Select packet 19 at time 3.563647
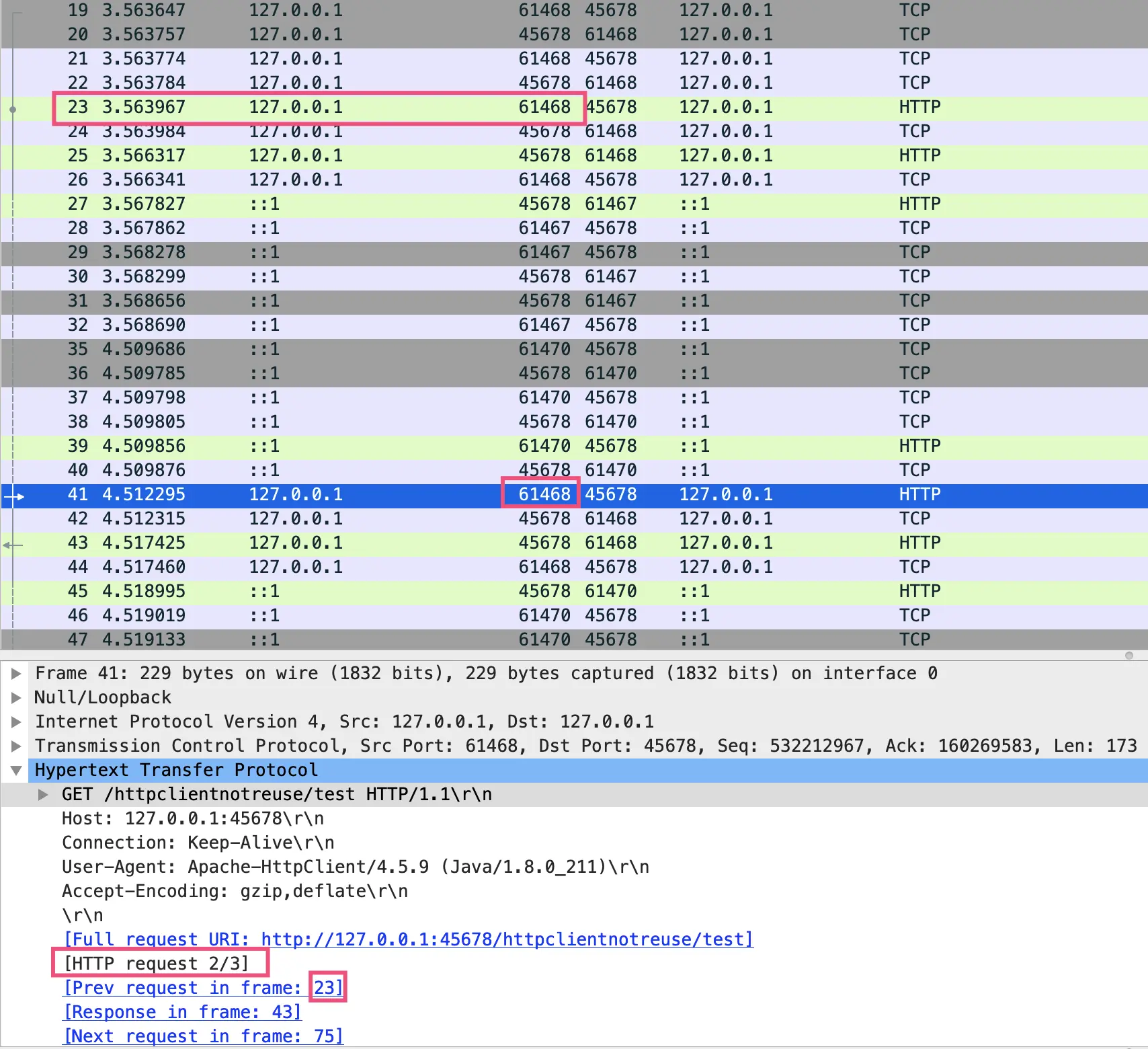This screenshot has width=1148, height=1049. tap(574, 10)
